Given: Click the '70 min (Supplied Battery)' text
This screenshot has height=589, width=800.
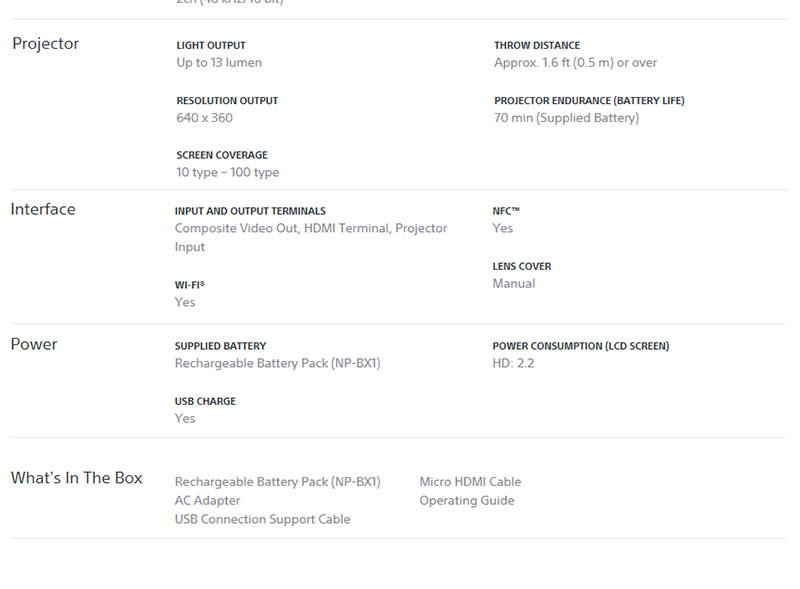Looking at the screenshot, I should pos(566,118).
